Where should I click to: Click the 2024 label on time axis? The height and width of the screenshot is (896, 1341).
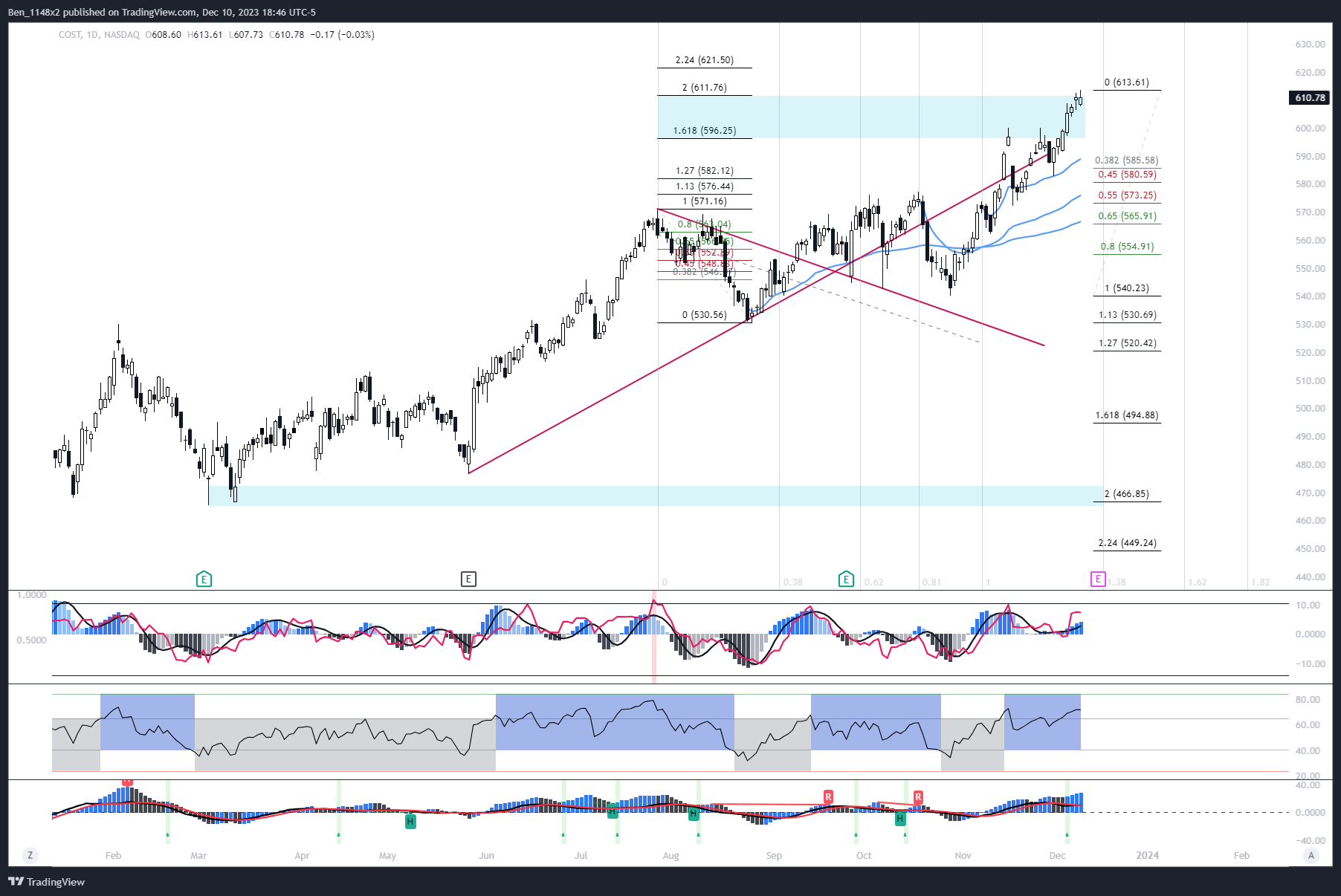click(1147, 856)
